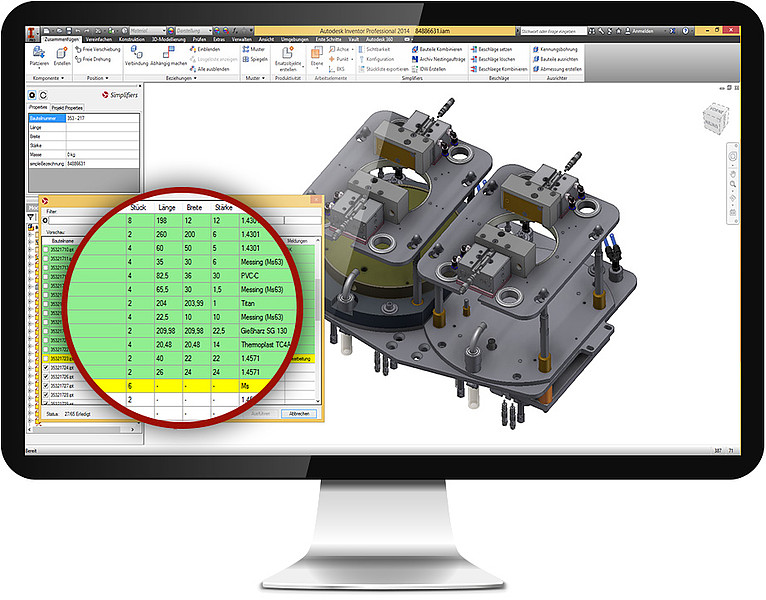Uncheck the 35321724.ipt row checkbox
766x600 pixels.
click(46, 368)
